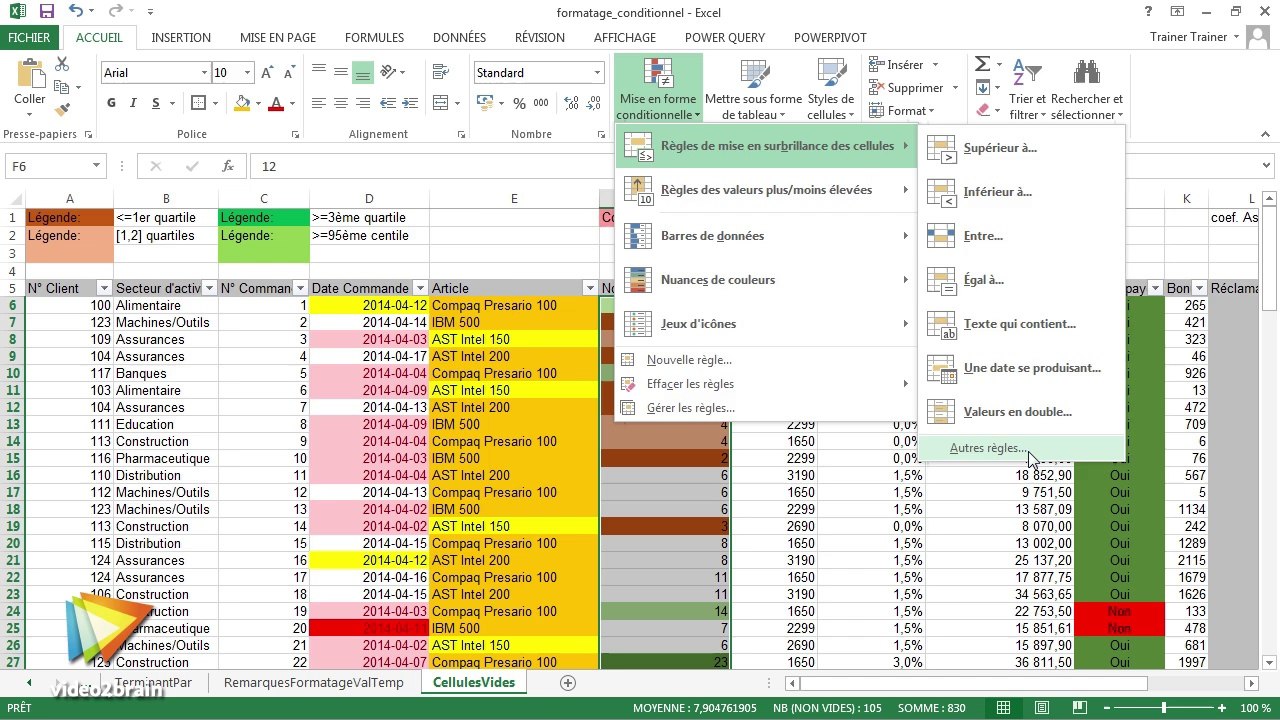Open filter dropdown for N° Client column

pyautogui.click(x=103, y=288)
